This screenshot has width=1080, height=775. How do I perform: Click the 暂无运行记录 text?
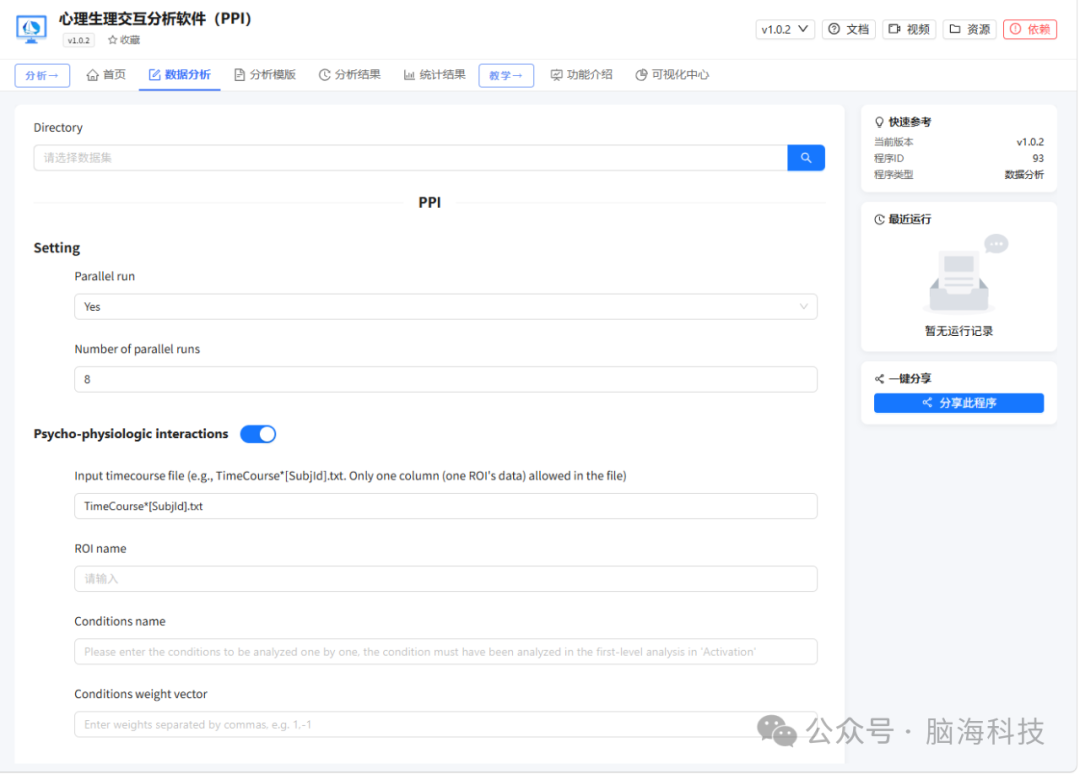coord(959,331)
